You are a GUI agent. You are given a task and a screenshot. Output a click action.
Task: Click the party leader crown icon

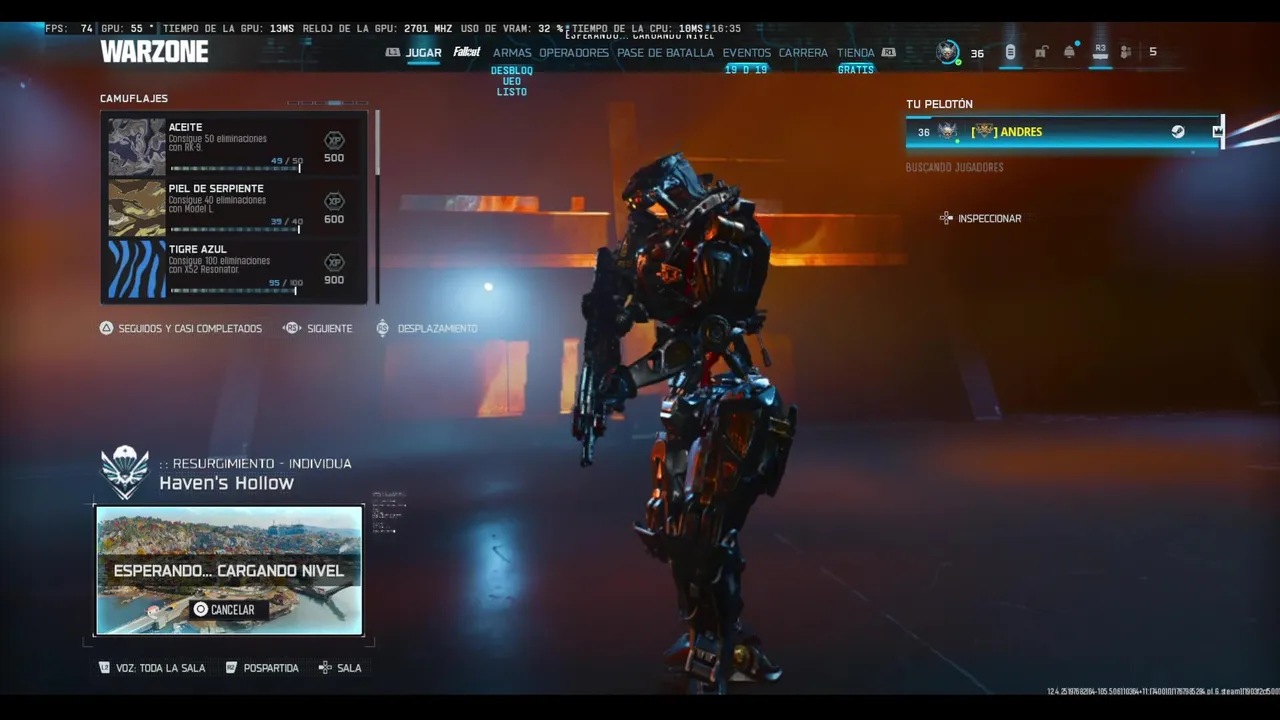tap(1217, 132)
